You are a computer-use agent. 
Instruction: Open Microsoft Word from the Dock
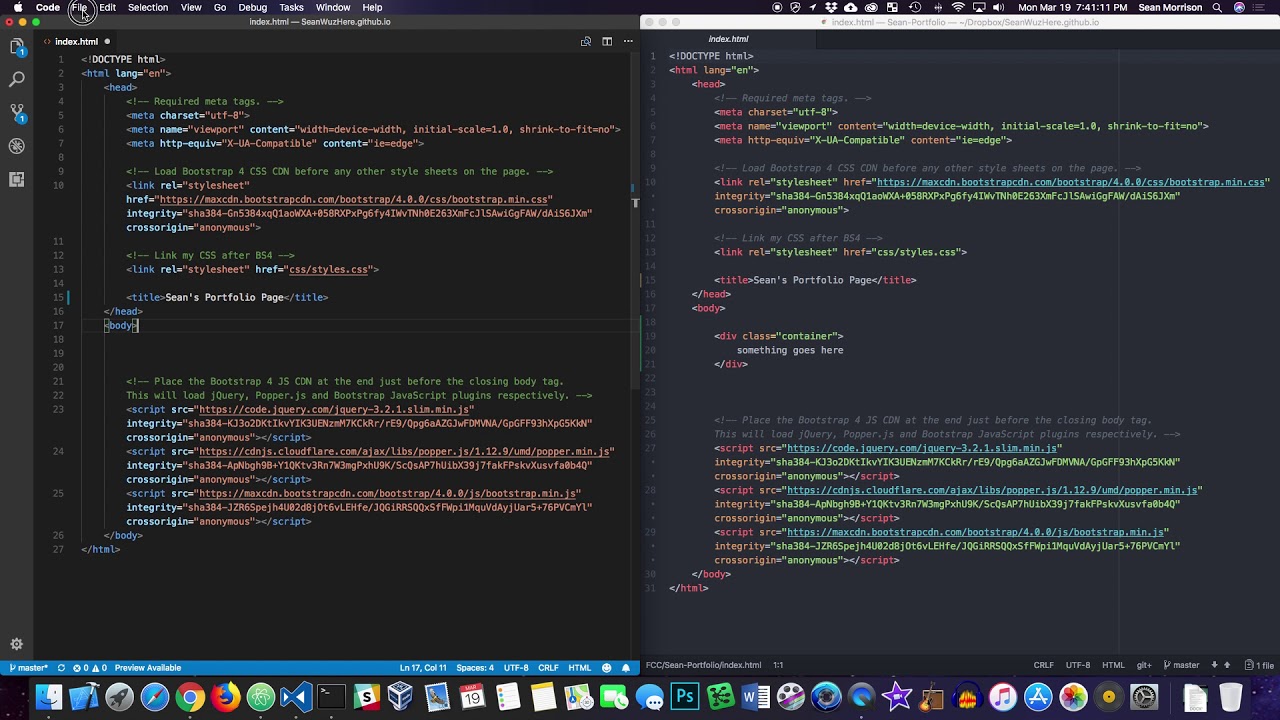(x=756, y=697)
